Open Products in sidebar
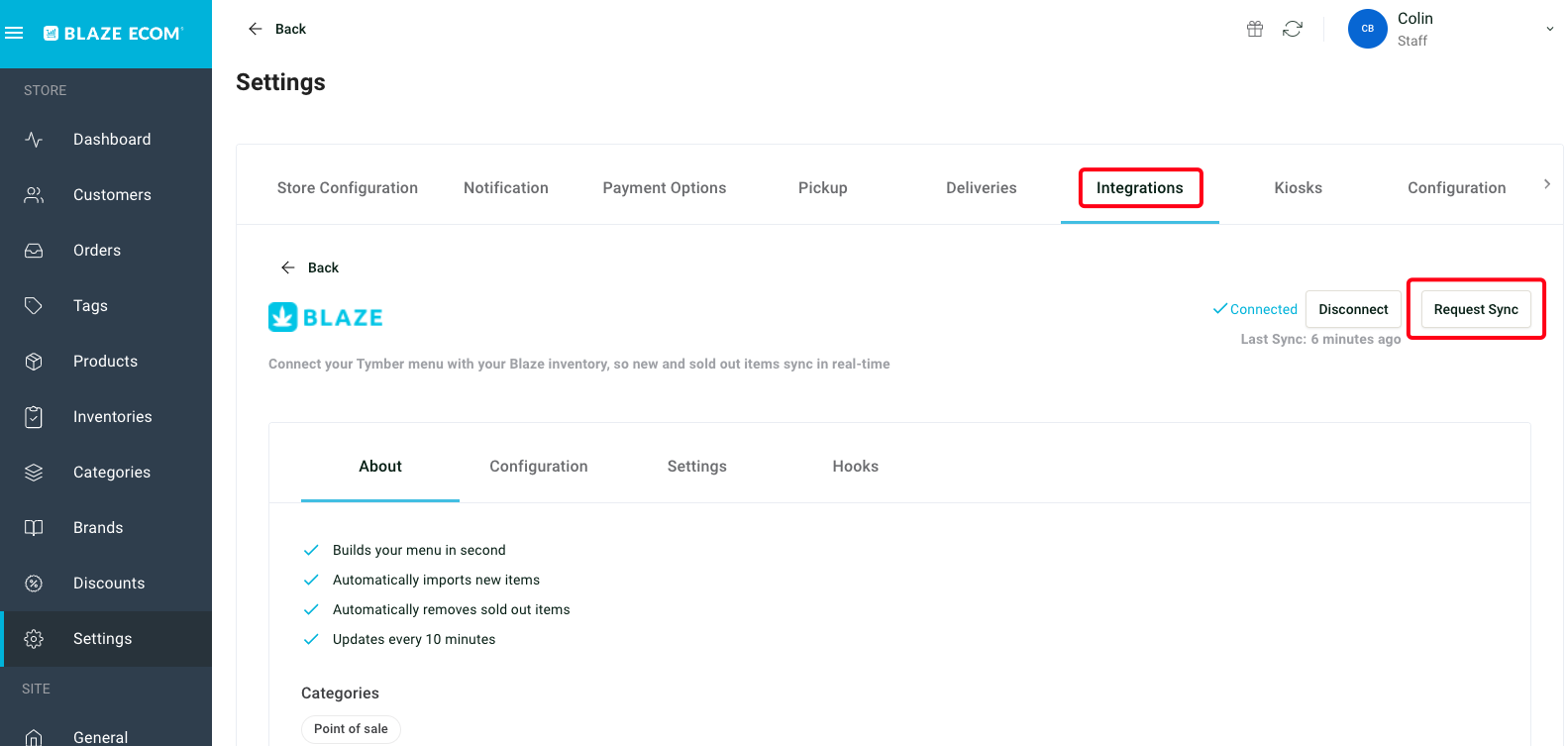 click(x=105, y=362)
